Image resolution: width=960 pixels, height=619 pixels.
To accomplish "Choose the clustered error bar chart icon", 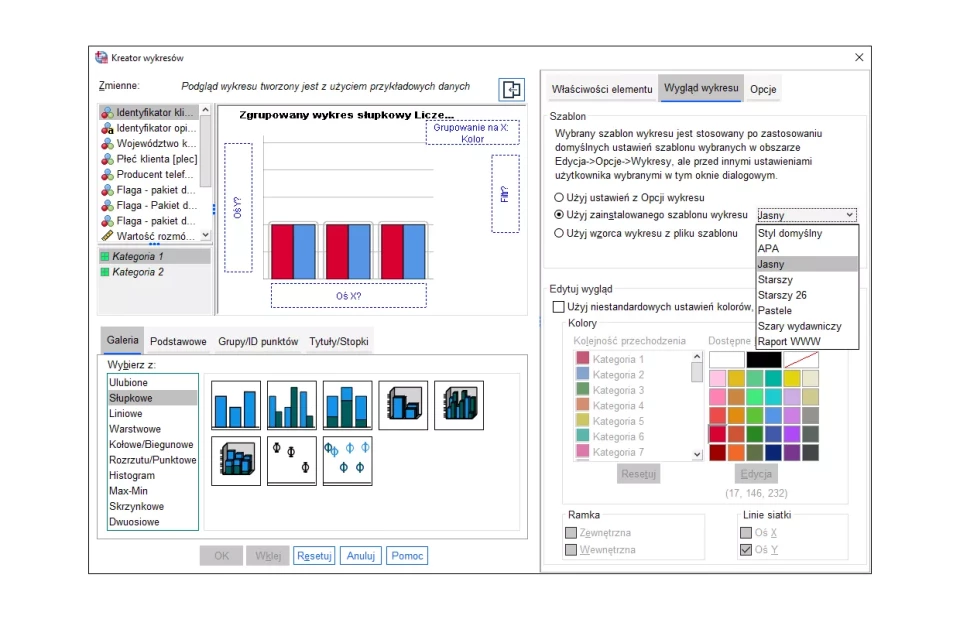I will [348, 461].
